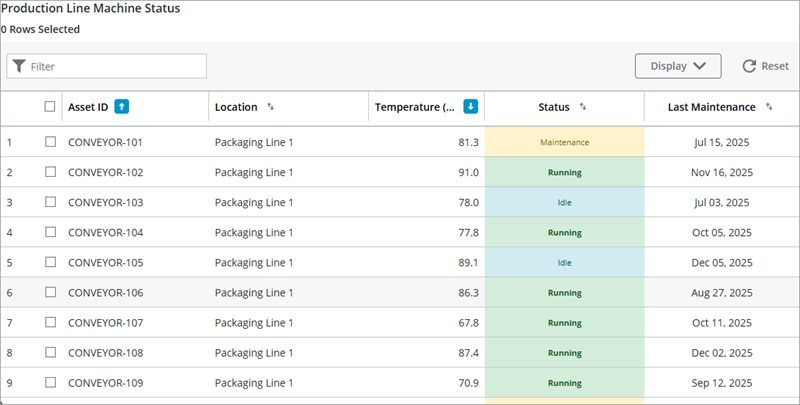Click the date Aug 27, 2025
This screenshot has height=405, width=800.
click(x=721, y=293)
